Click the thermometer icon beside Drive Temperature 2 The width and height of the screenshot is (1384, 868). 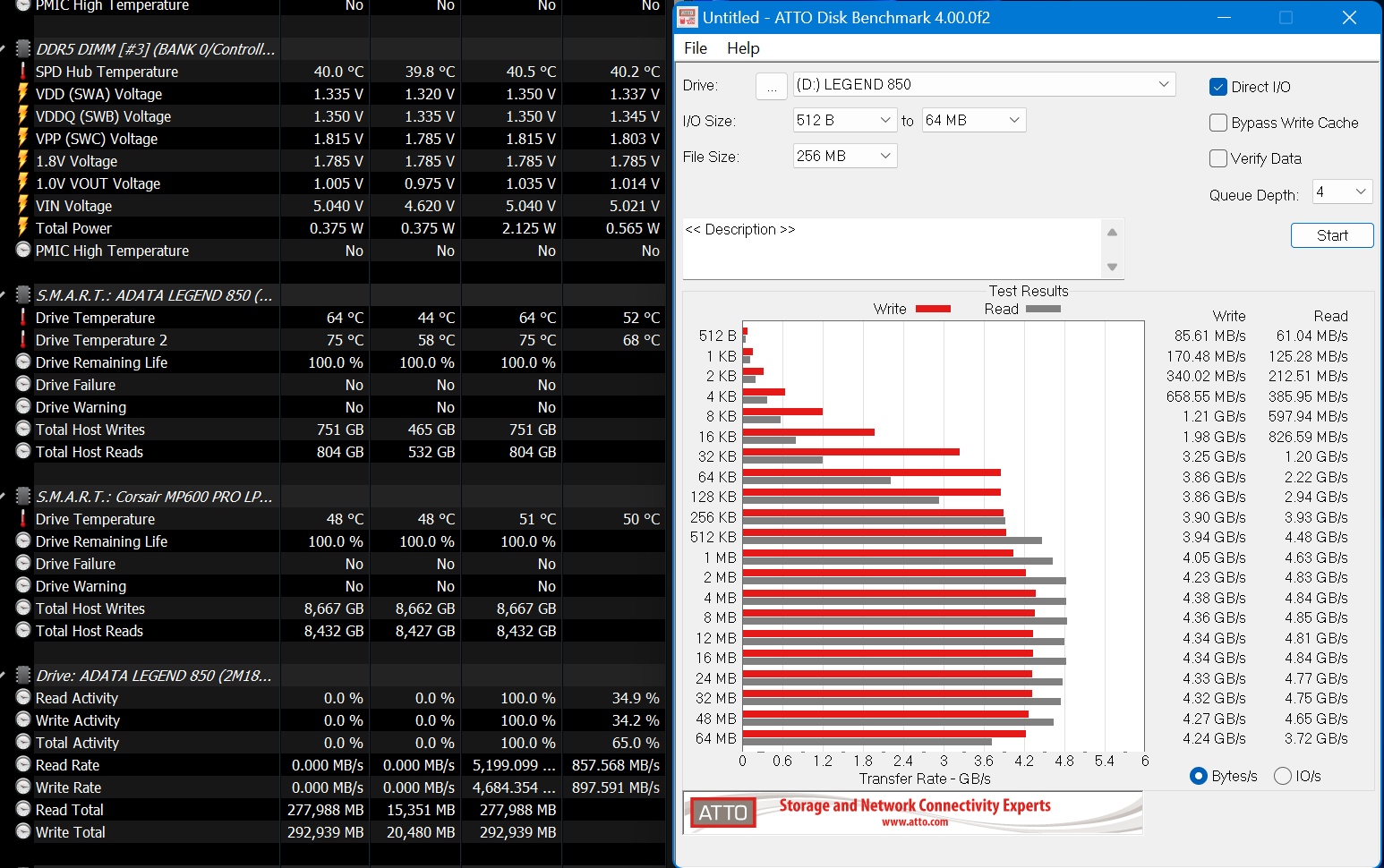[23, 339]
